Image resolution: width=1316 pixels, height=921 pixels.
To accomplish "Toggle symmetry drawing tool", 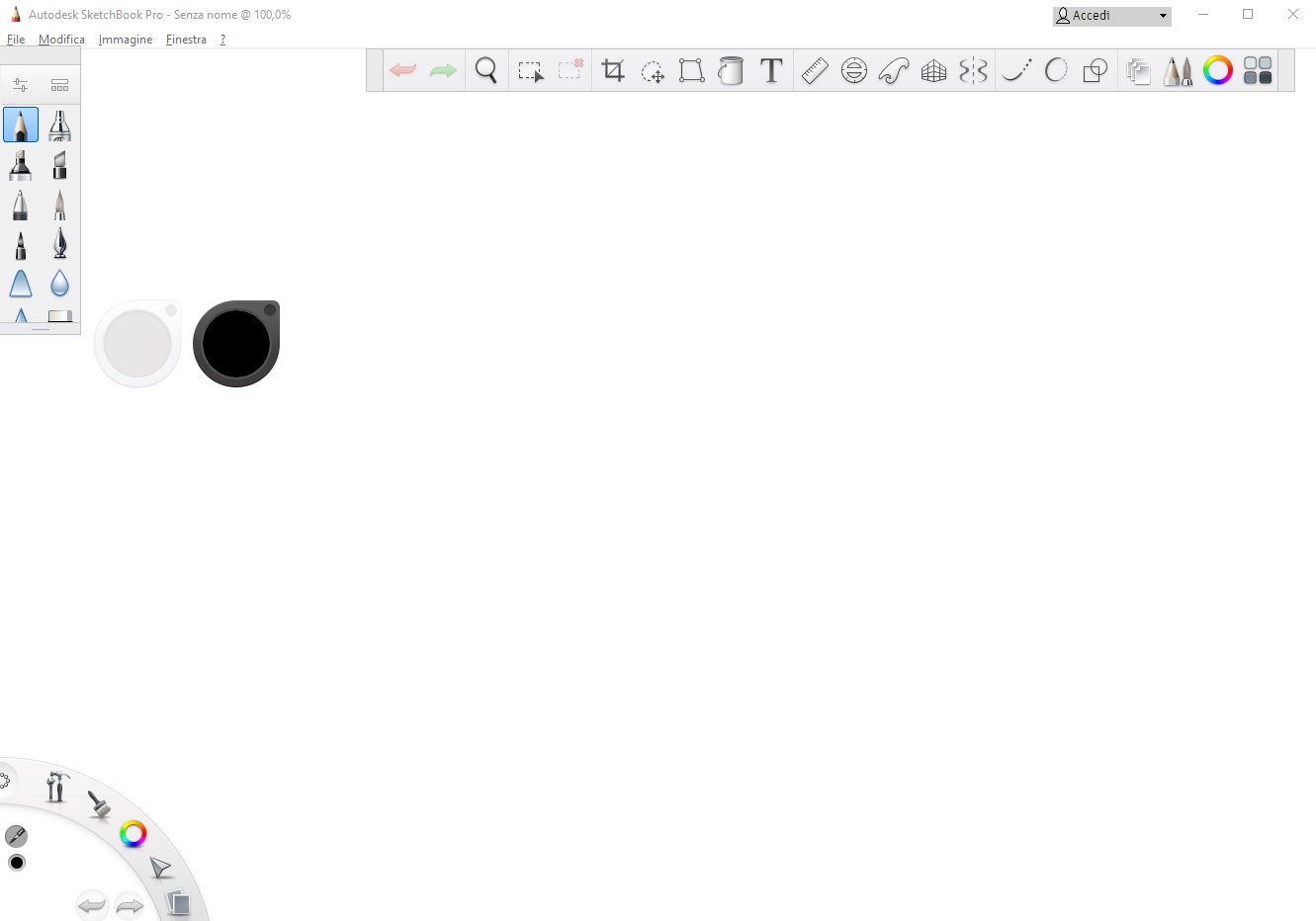I will pos(973,70).
